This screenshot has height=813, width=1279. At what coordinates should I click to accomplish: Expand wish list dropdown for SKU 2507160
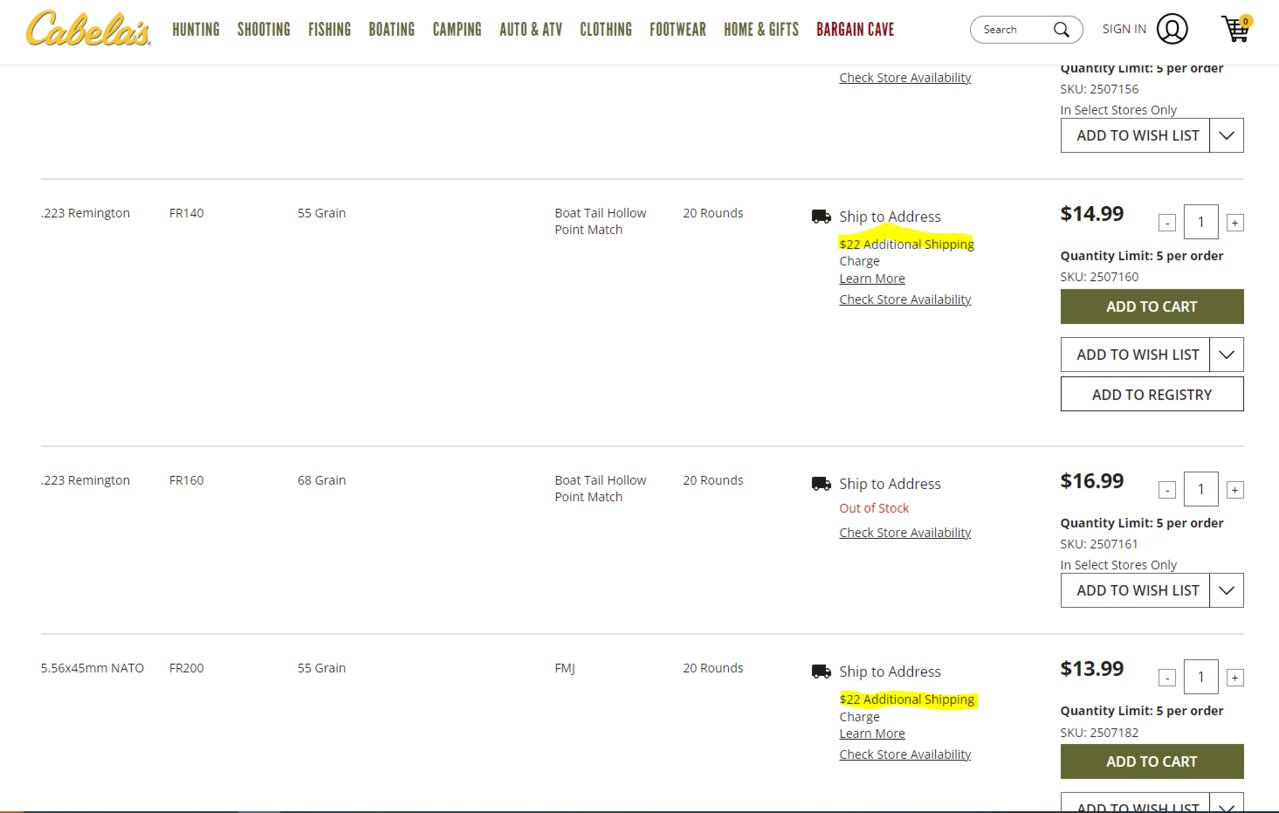pyautogui.click(x=1227, y=354)
